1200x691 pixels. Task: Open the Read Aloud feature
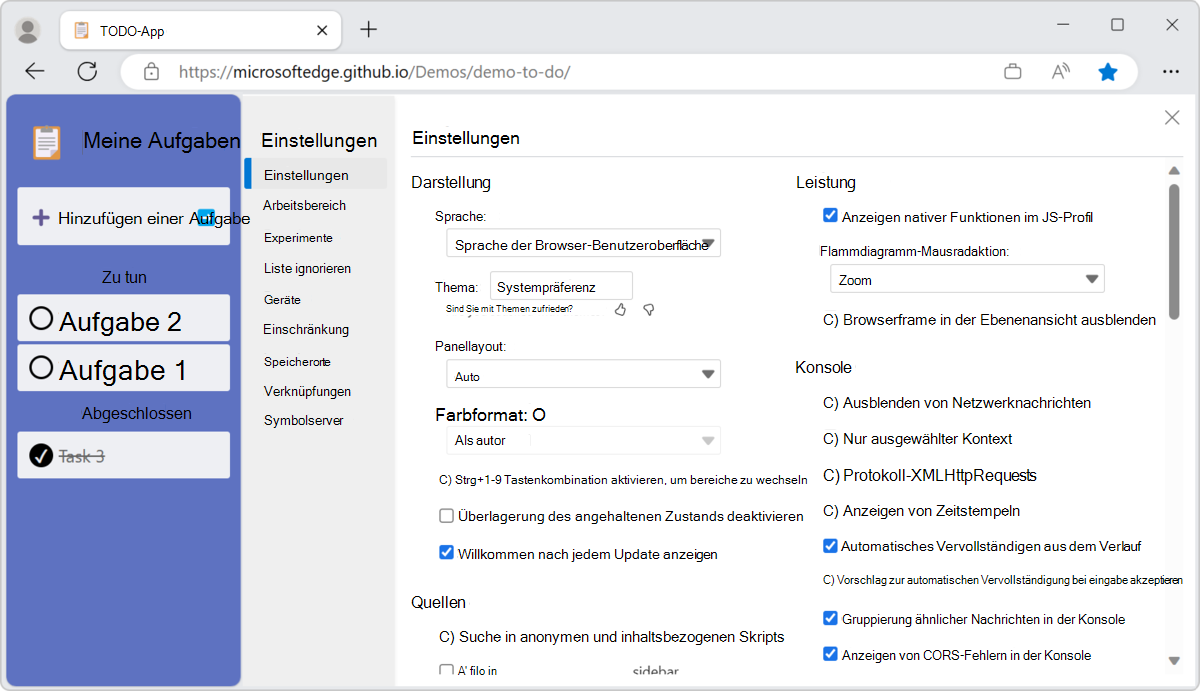click(1060, 71)
